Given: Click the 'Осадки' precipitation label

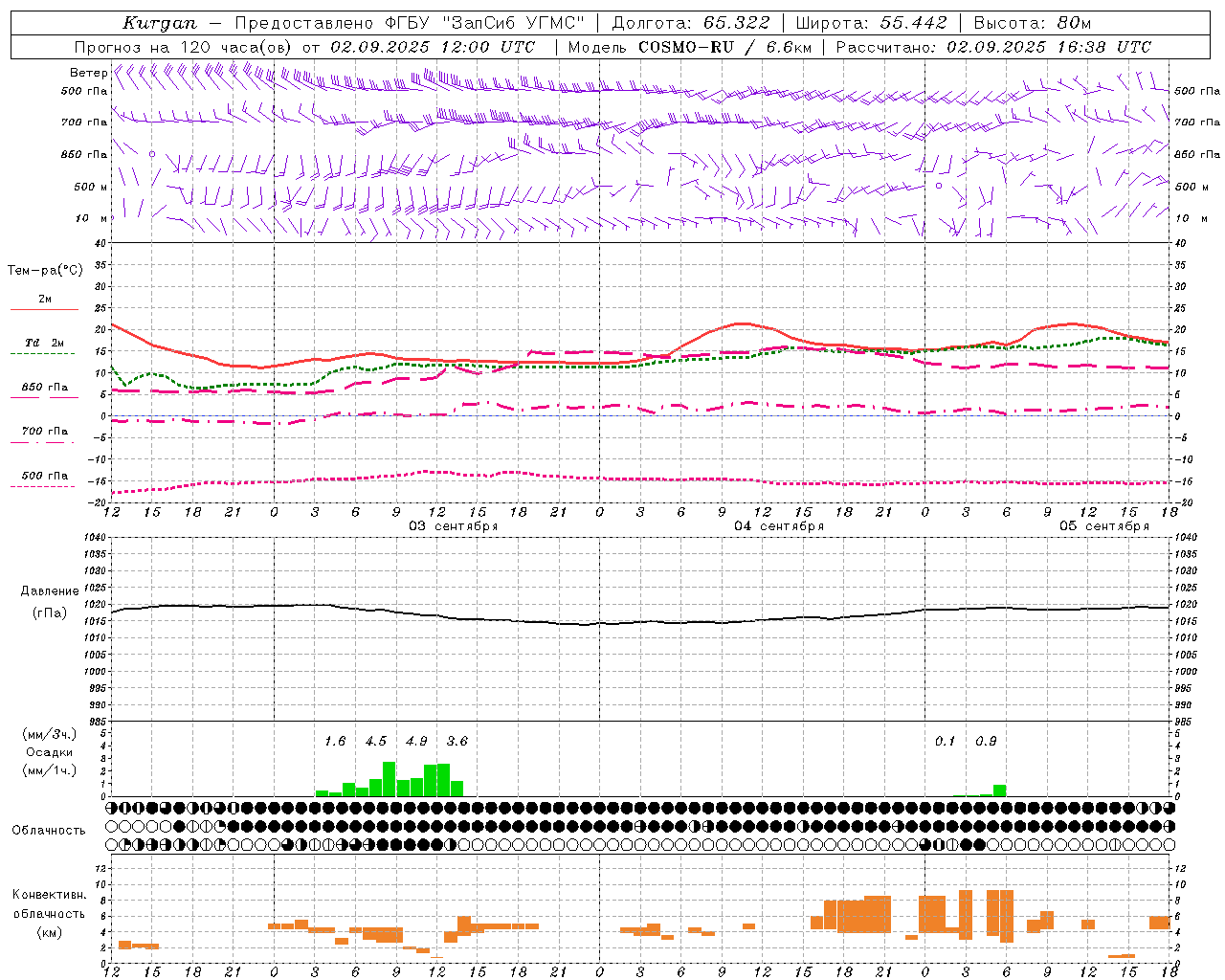Looking at the screenshot, I should [49, 752].
